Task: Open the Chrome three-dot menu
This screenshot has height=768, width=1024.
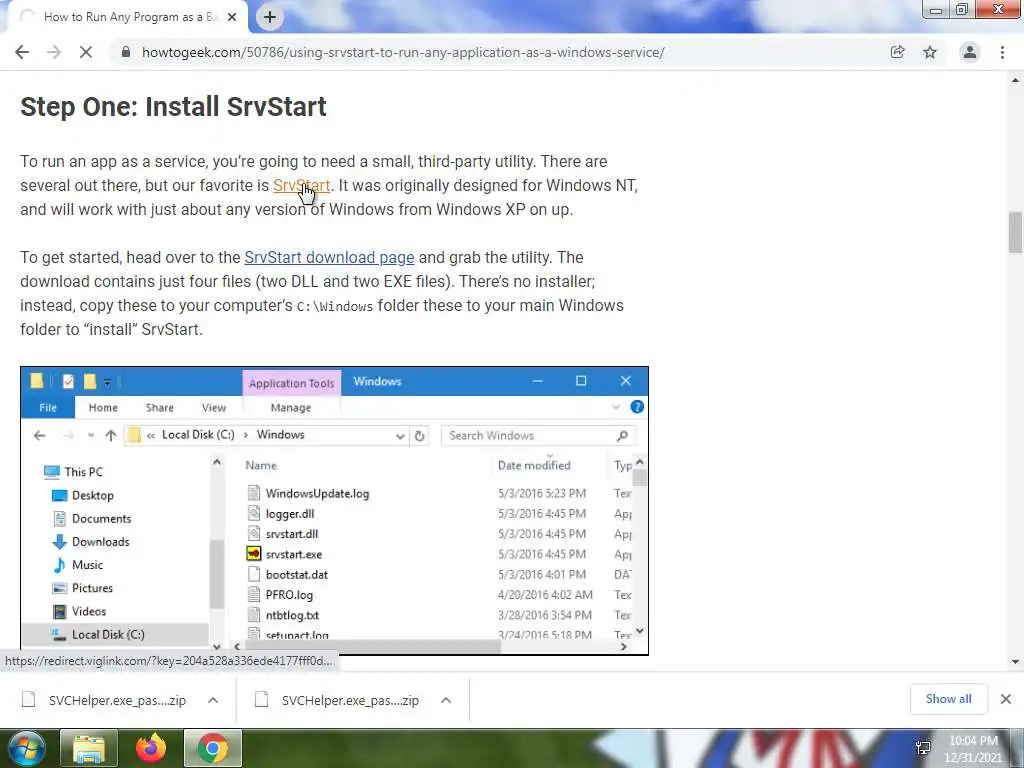Action: click(1002, 52)
